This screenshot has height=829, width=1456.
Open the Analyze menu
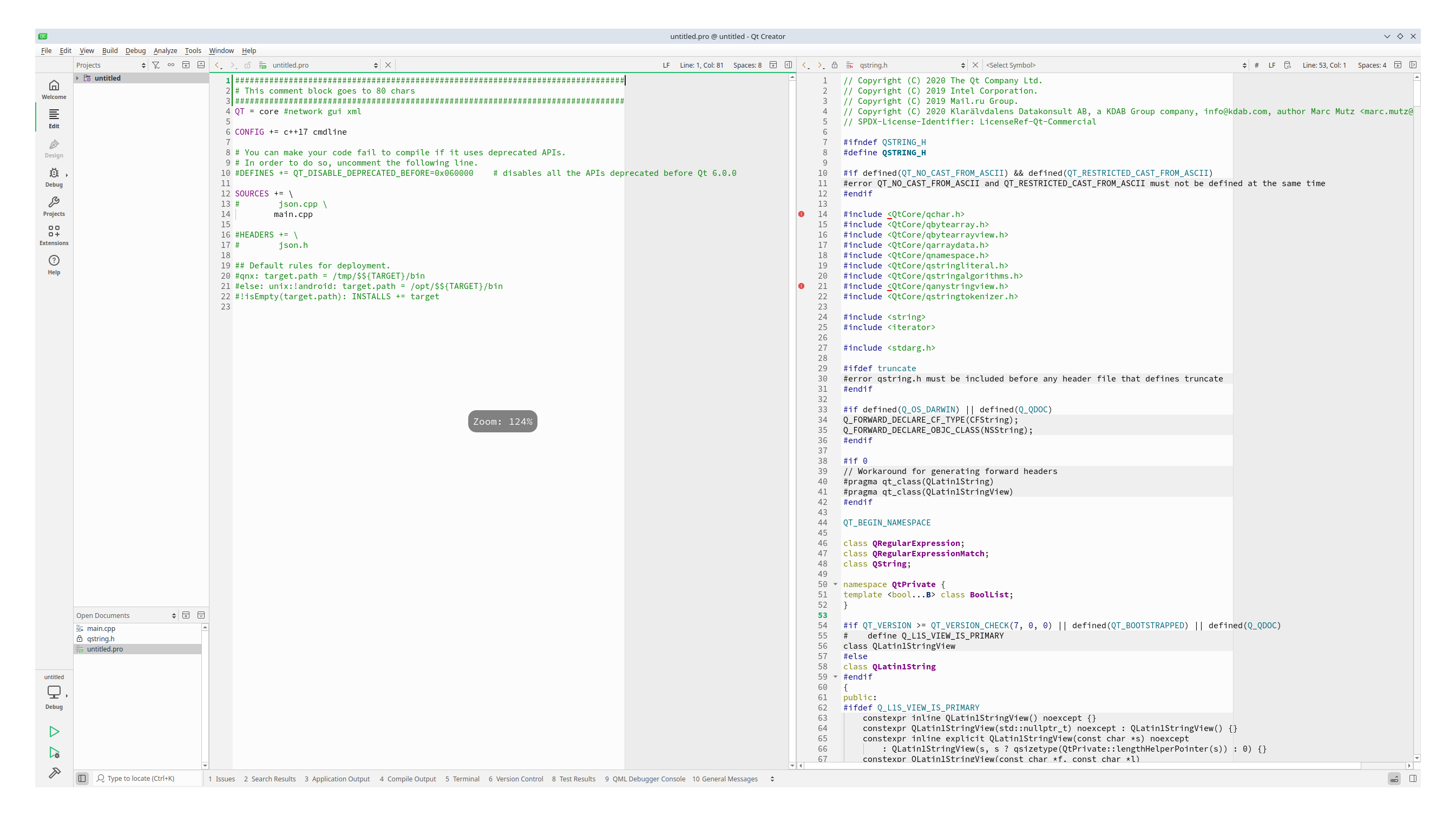click(x=165, y=50)
